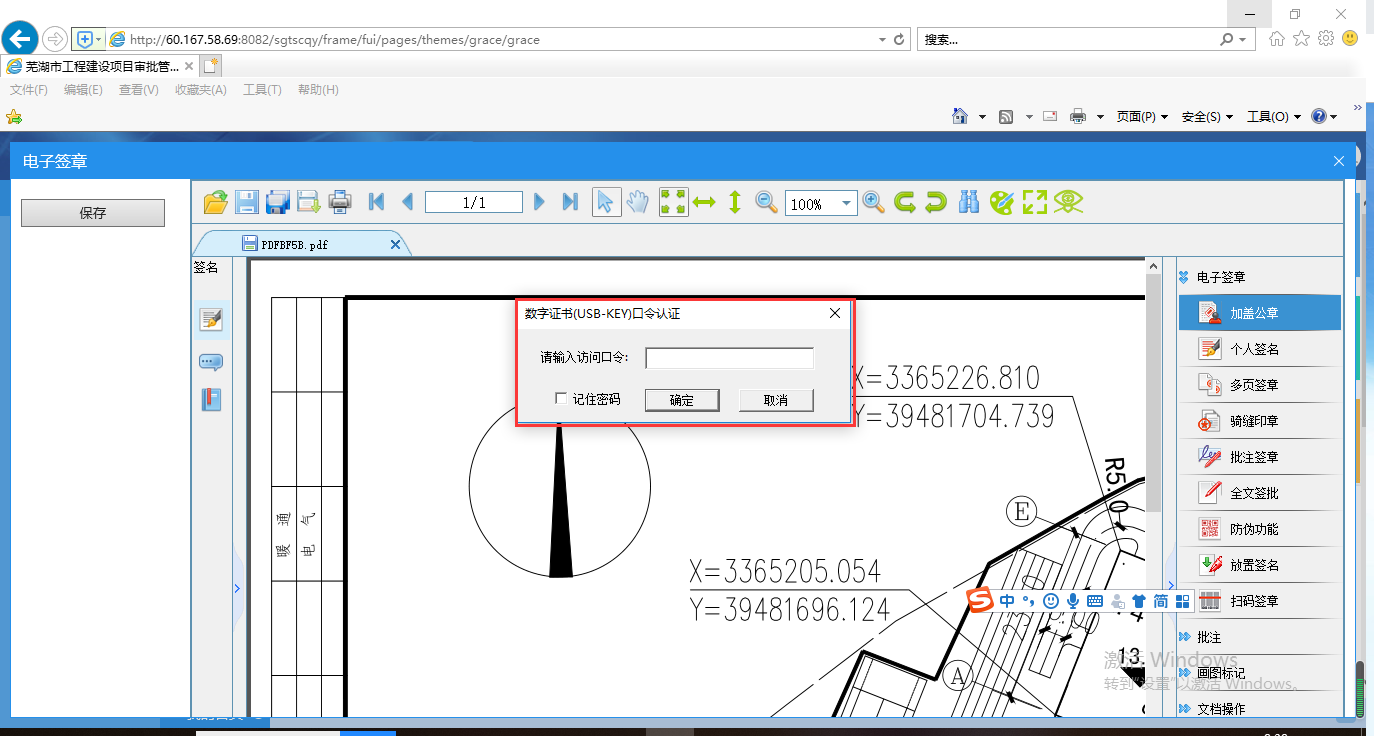
Task: Click the print document icon
Action: coord(340,202)
